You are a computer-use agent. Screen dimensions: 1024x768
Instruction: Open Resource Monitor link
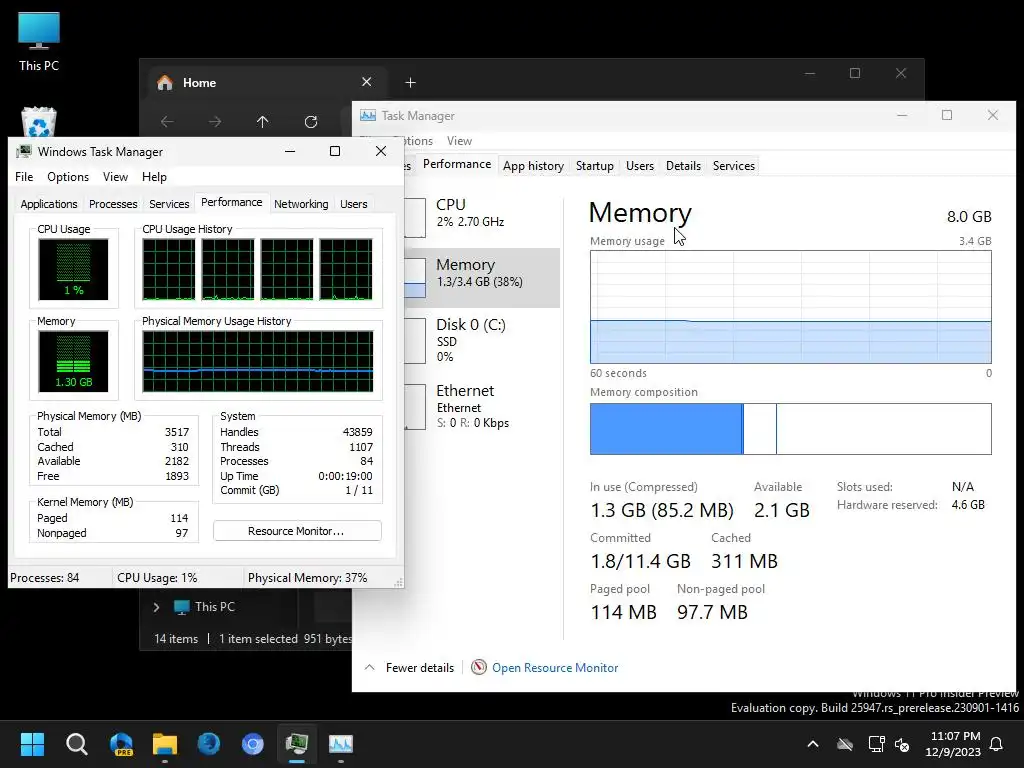coord(555,667)
